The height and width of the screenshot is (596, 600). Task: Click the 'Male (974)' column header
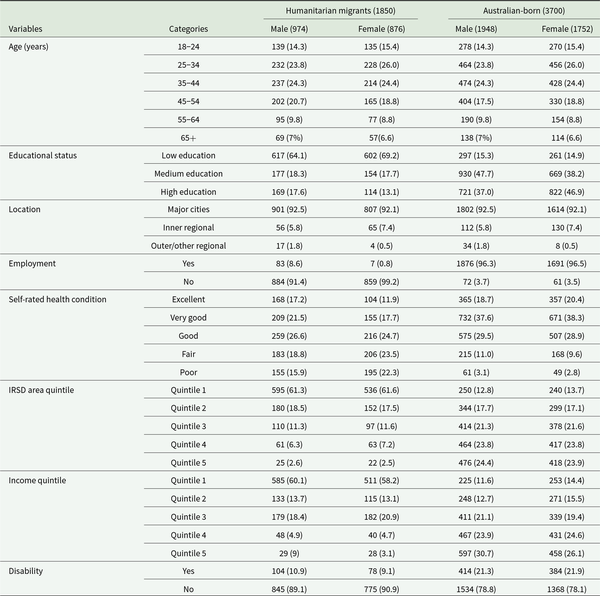[288, 28]
